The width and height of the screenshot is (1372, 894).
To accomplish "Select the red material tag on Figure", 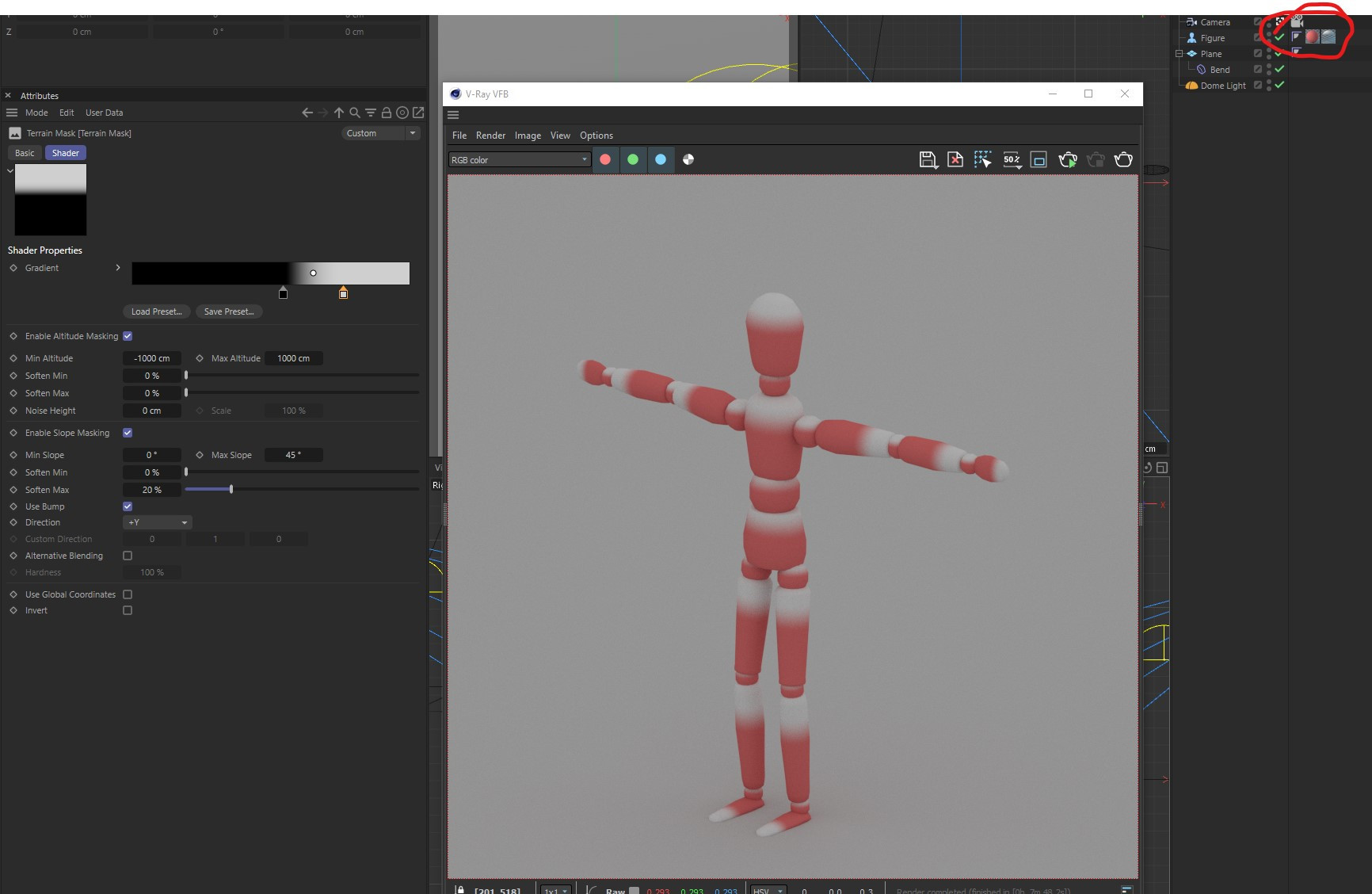I will click(1313, 36).
